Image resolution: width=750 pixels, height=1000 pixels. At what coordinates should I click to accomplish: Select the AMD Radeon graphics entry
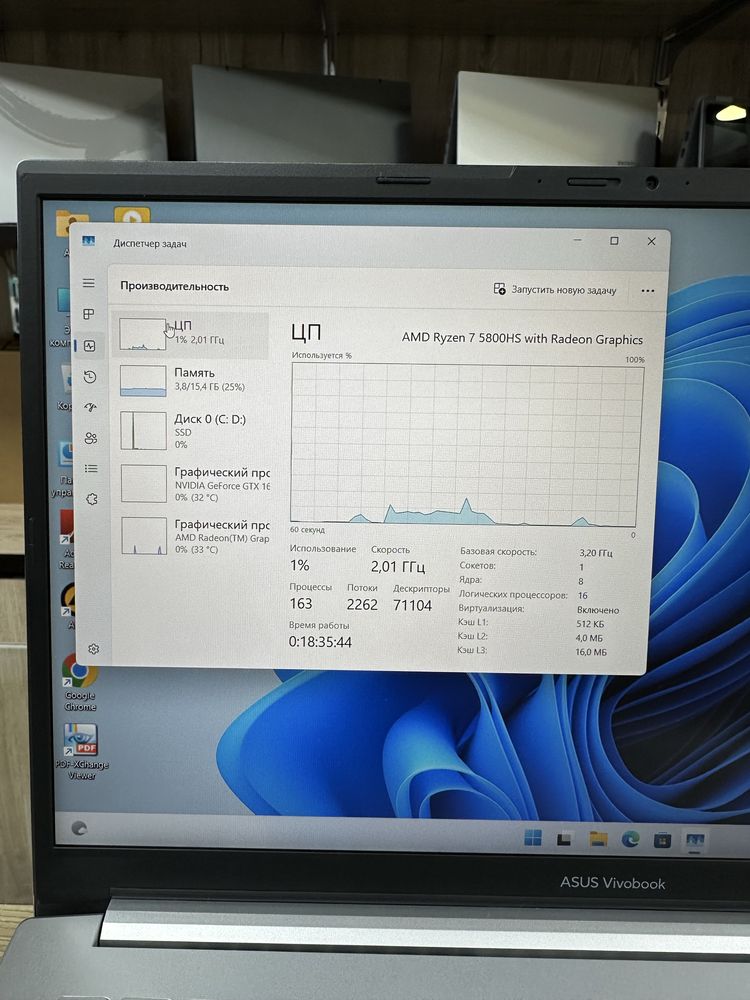coord(193,536)
